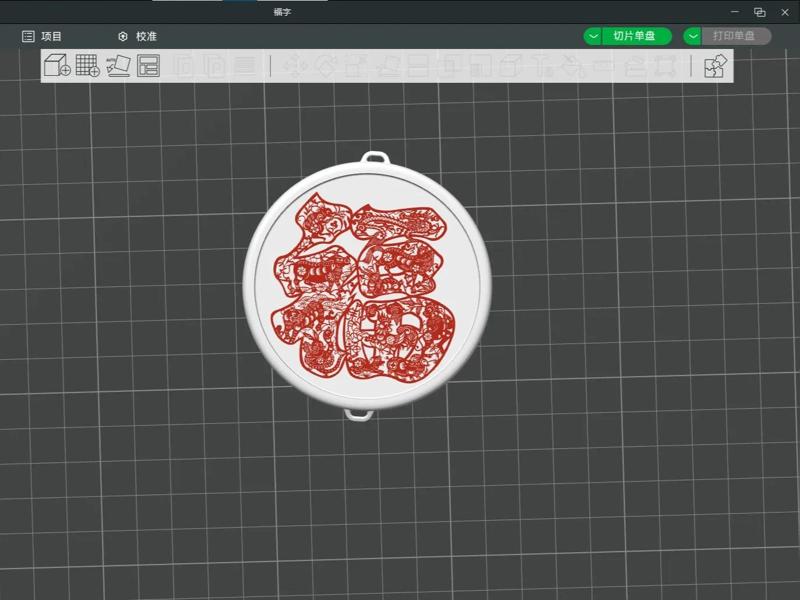Click the 切片单盘 slice button

[637, 36]
